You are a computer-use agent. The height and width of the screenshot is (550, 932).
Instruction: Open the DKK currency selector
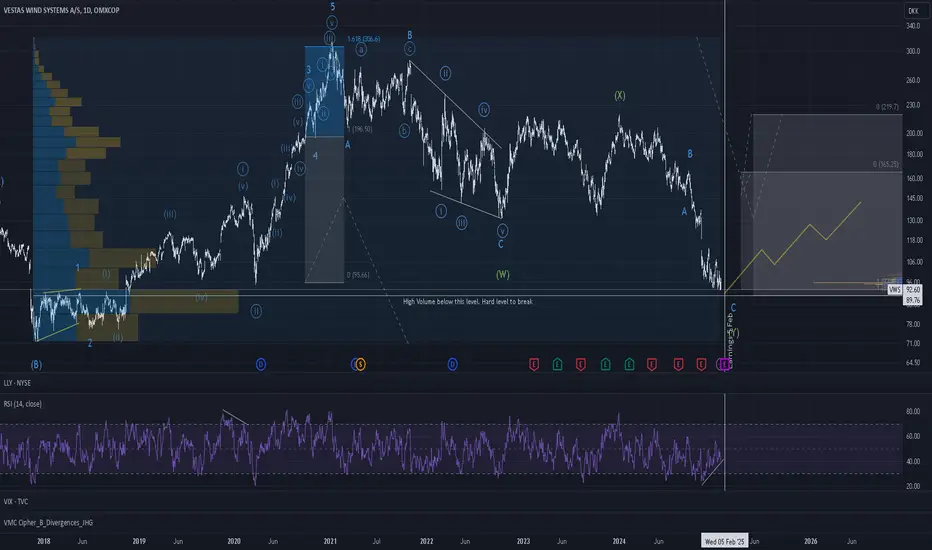913,11
